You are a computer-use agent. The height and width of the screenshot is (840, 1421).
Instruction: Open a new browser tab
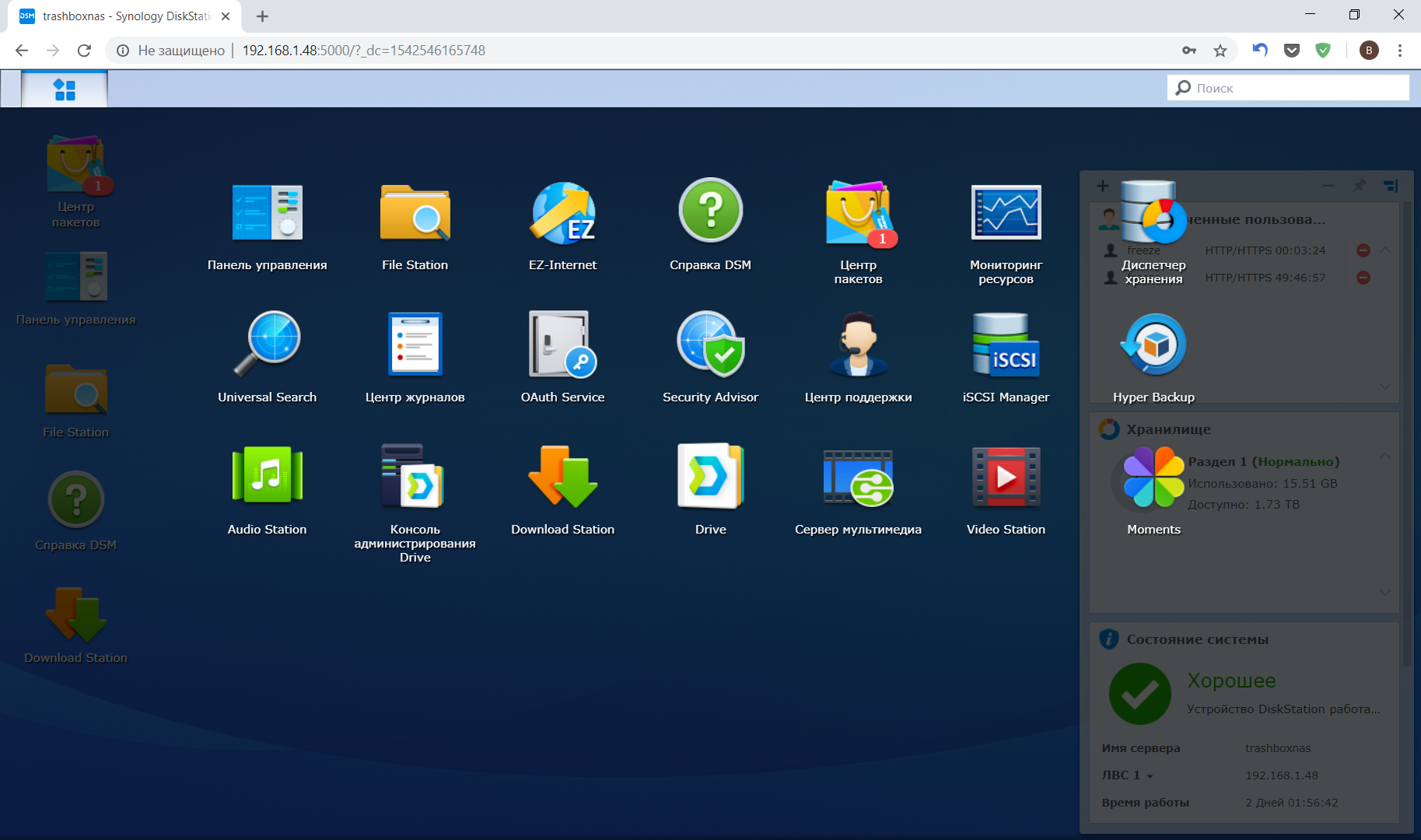click(x=262, y=16)
